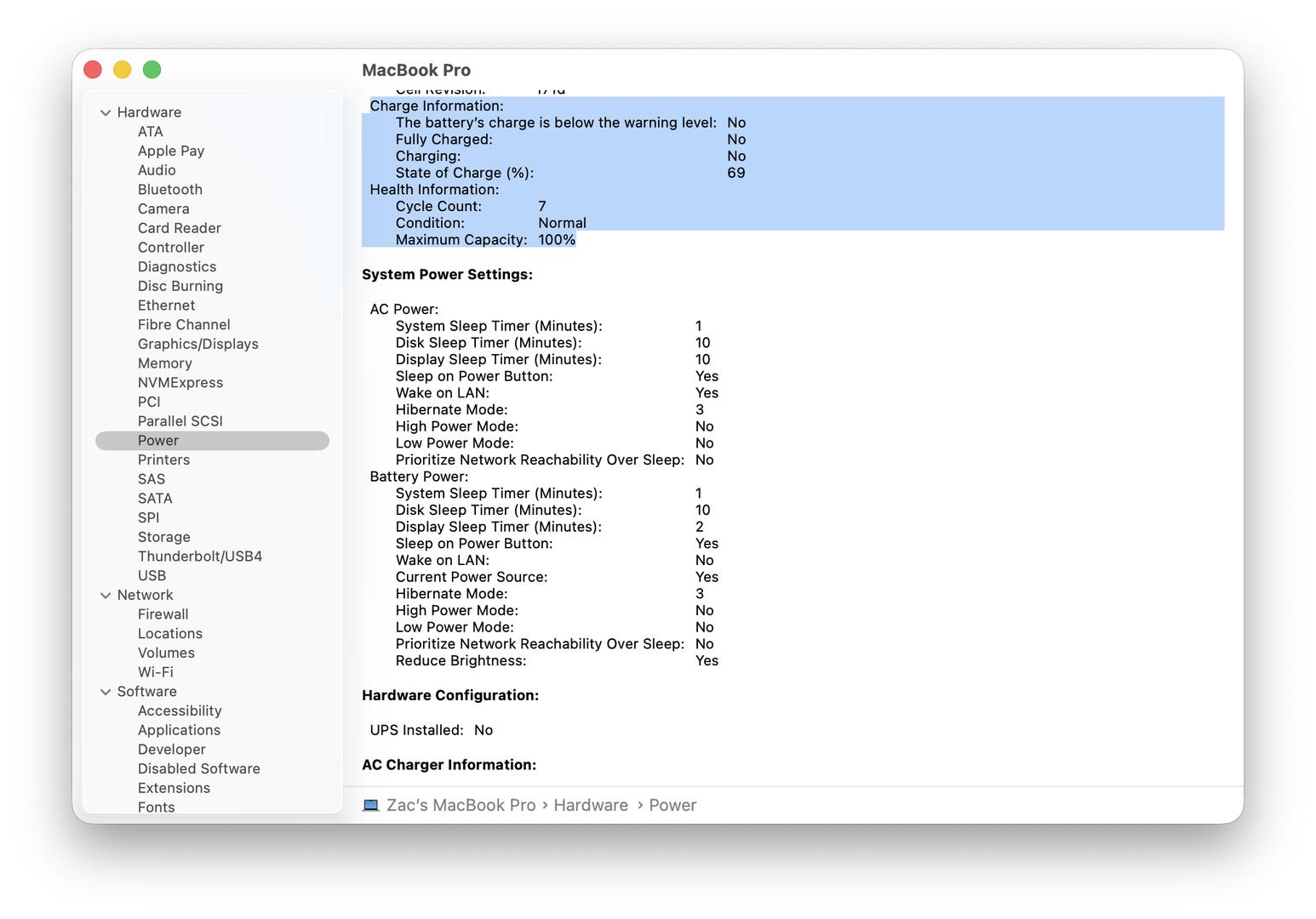
Task: Collapse the Hardware section in sidebar
Action: (x=106, y=112)
